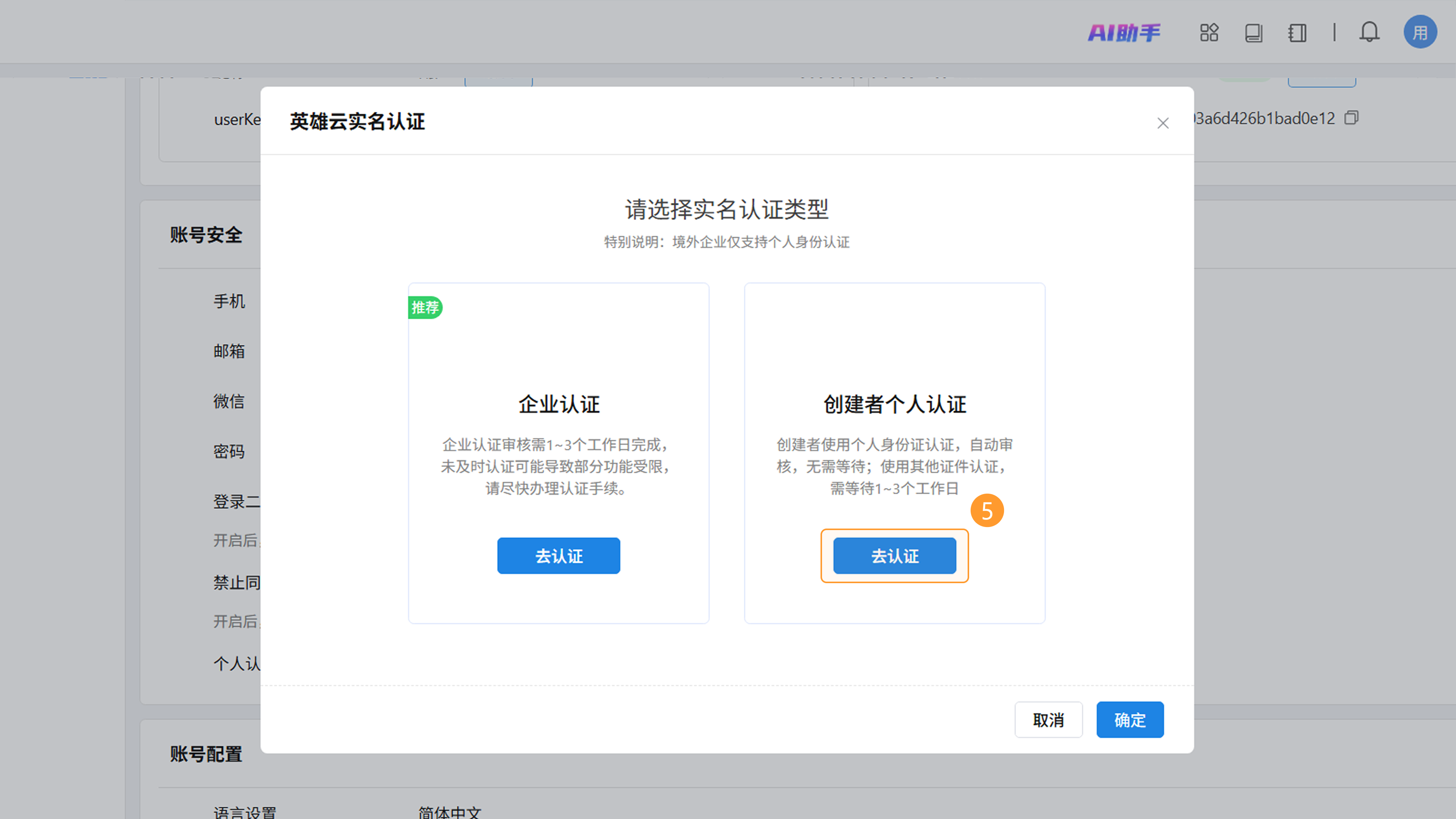The image size is (1456, 819).
Task: Click the book documentation icon
Action: [1253, 33]
